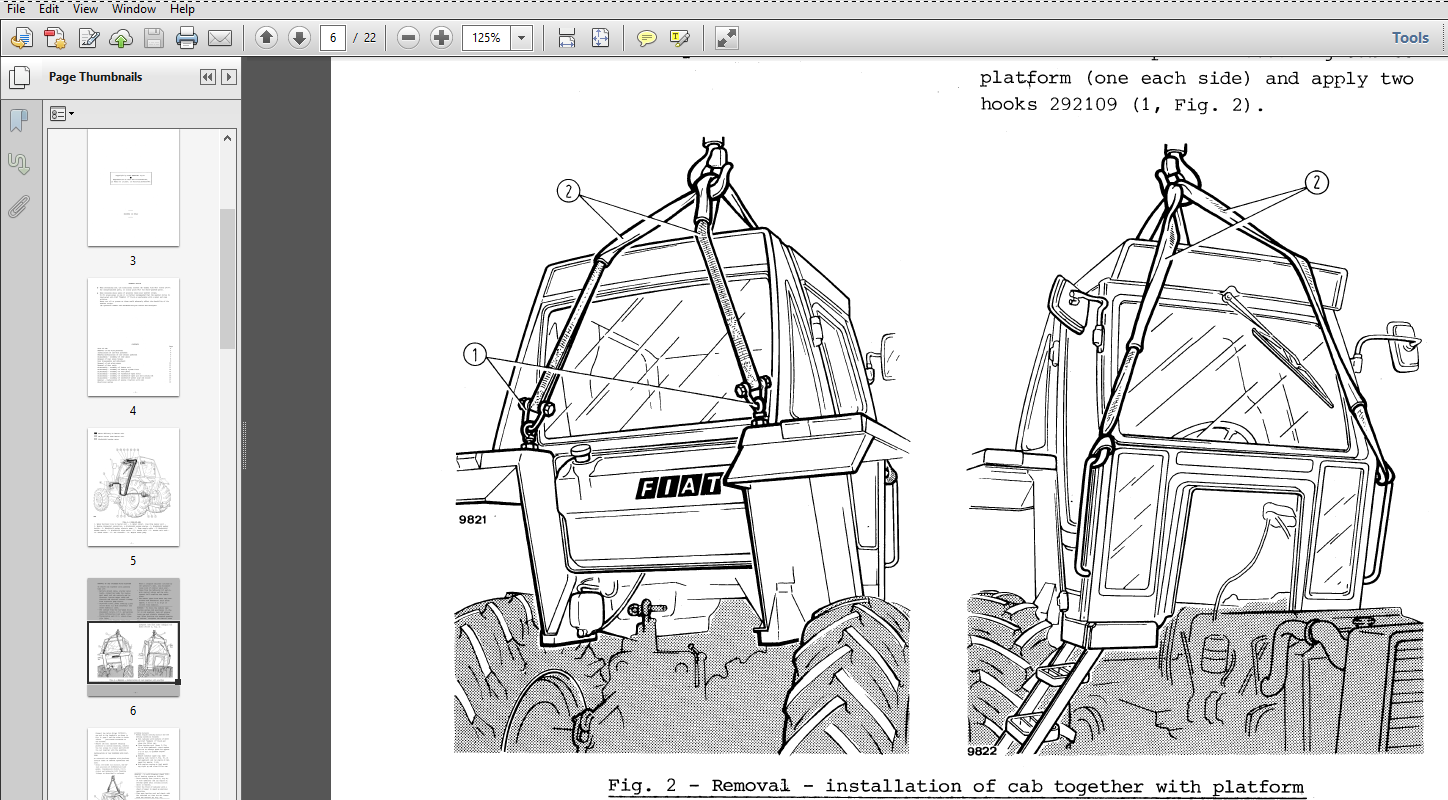Expand the thumbnails panel with the right arrow
The width and height of the screenshot is (1448, 800).
click(229, 77)
